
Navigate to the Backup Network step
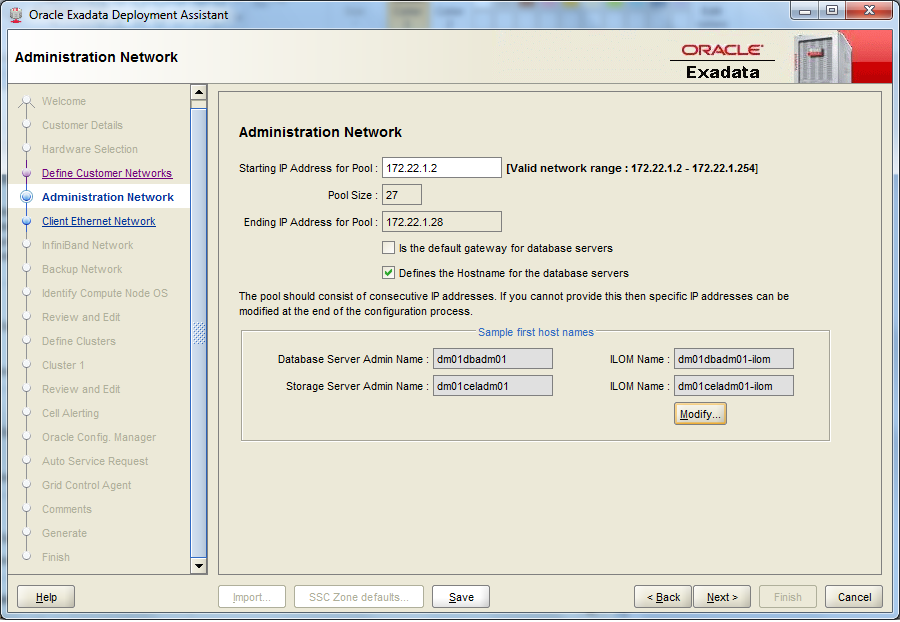(x=81, y=269)
